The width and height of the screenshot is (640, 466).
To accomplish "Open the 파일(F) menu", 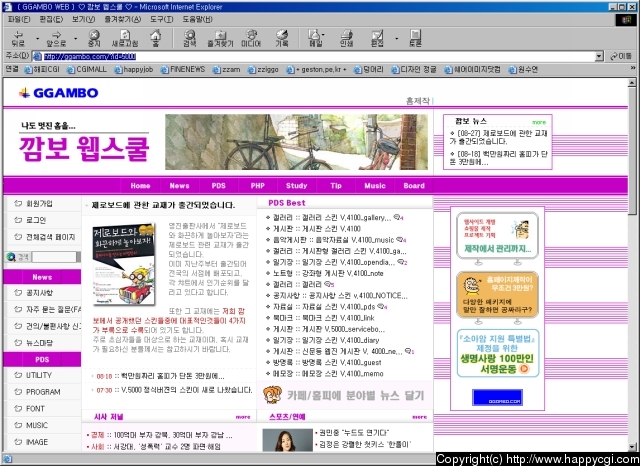I will [x=19, y=19].
